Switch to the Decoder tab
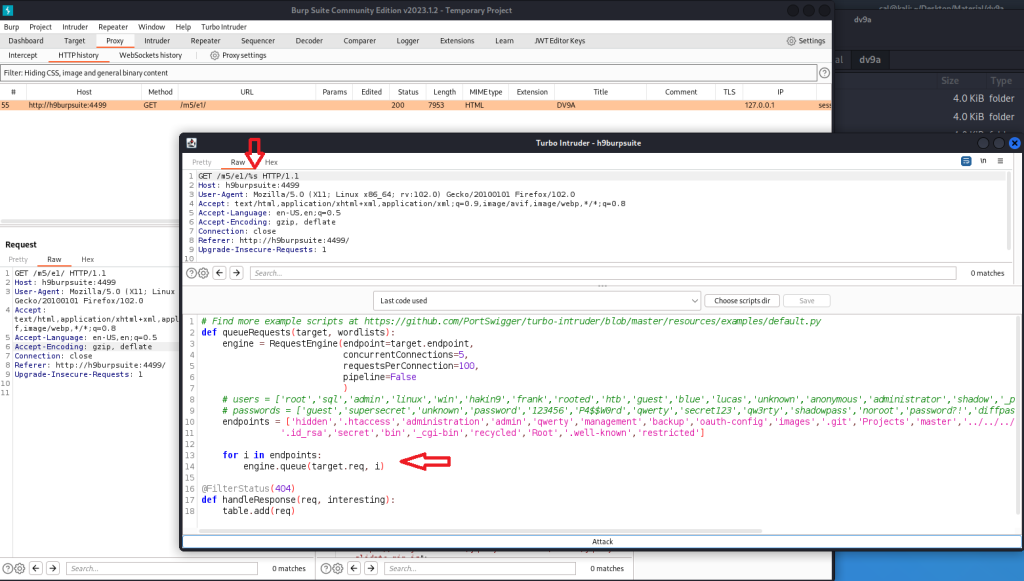Image resolution: width=1024 pixels, height=581 pixels. (309, 40)
